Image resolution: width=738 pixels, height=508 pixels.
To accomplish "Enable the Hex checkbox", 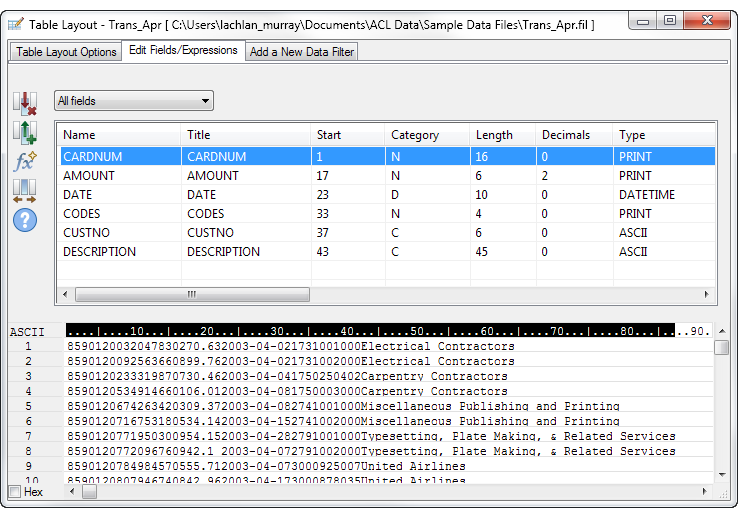I will point(15,492).
